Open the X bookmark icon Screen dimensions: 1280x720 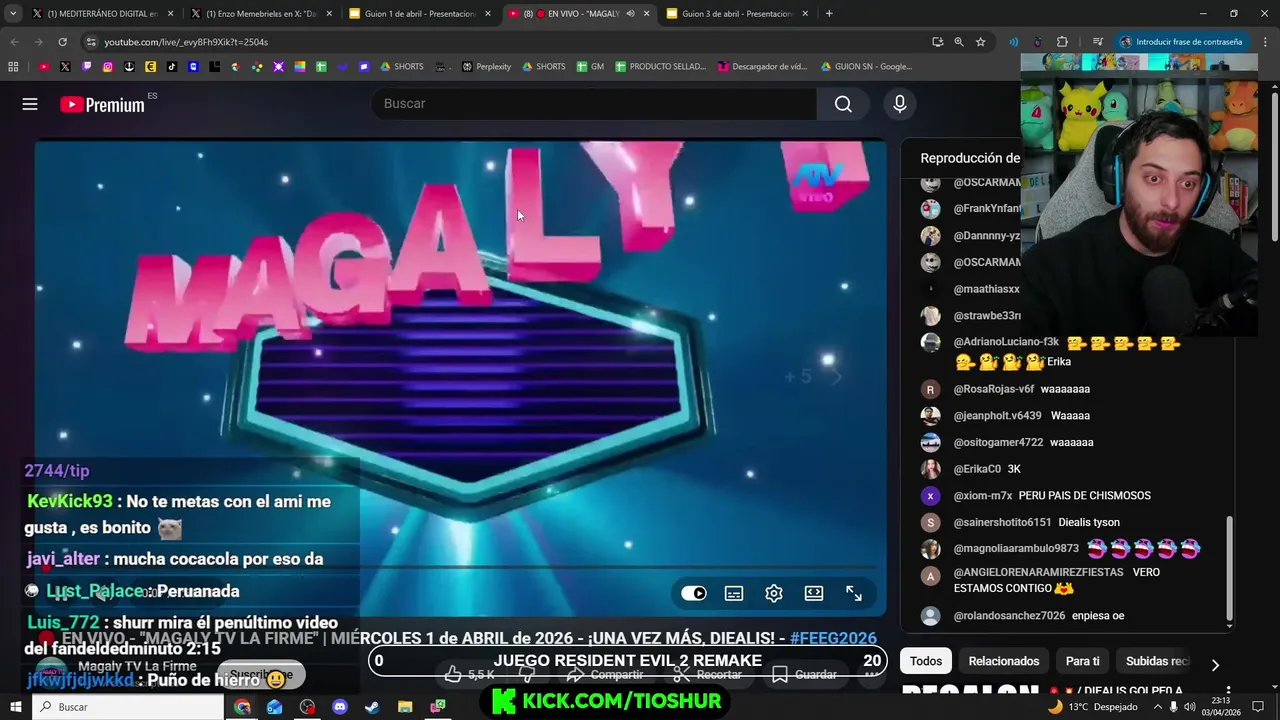click(65, 67)
